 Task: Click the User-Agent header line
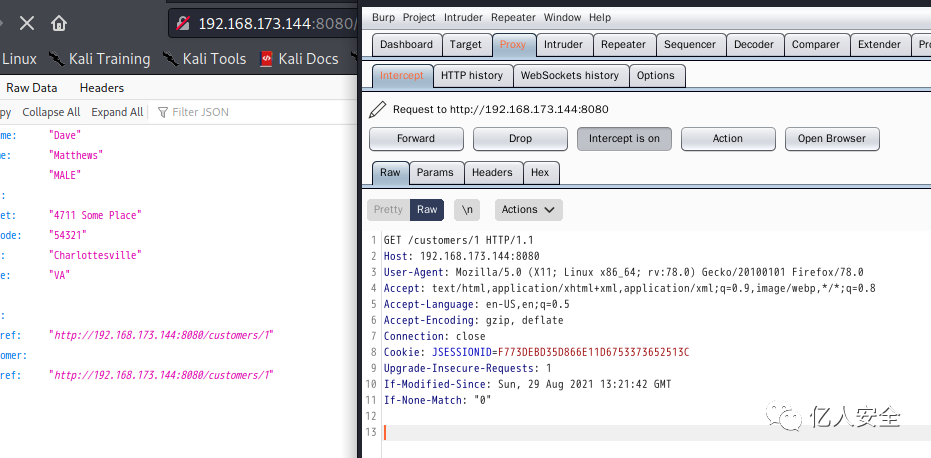(x=623, y=273)
